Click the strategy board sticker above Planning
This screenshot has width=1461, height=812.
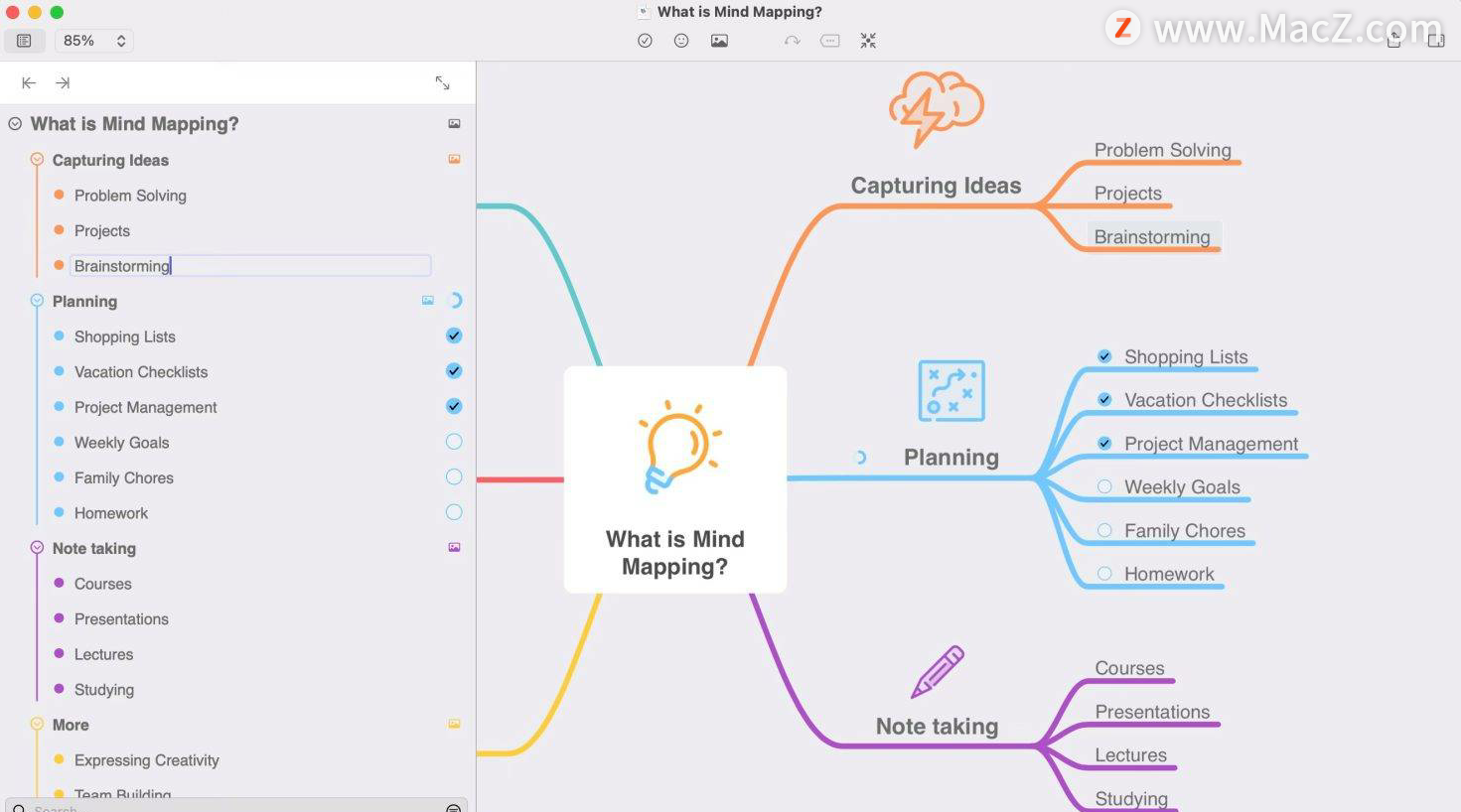pos(951,391)
